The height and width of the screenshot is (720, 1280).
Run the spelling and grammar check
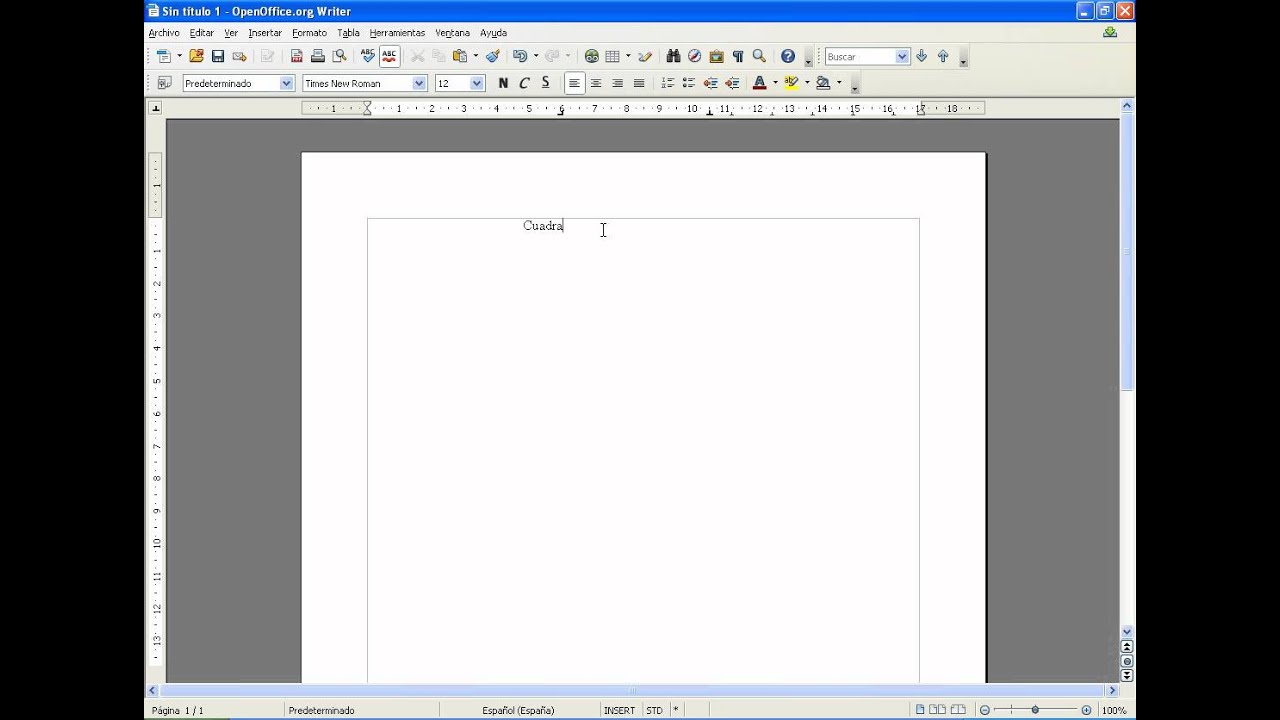[368, 57]
